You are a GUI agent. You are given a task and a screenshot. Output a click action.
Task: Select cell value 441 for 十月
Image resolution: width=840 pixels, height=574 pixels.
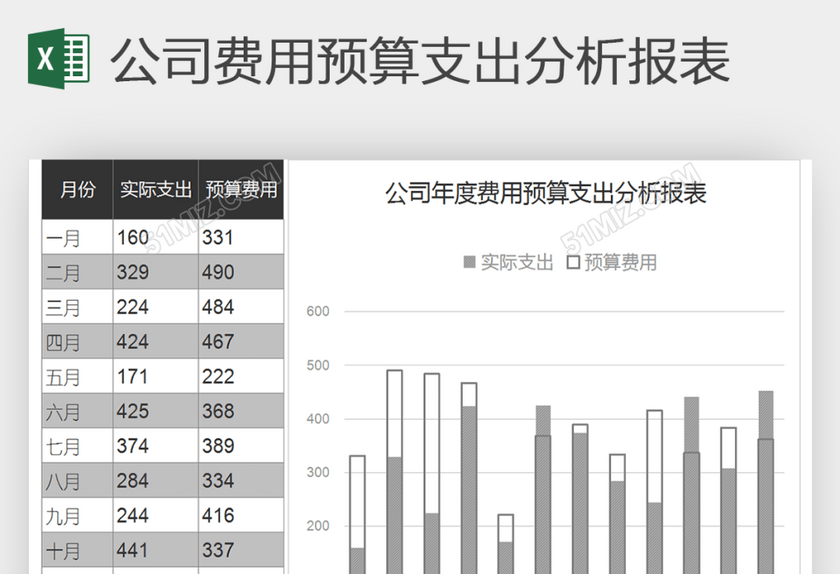click(133, 550)
